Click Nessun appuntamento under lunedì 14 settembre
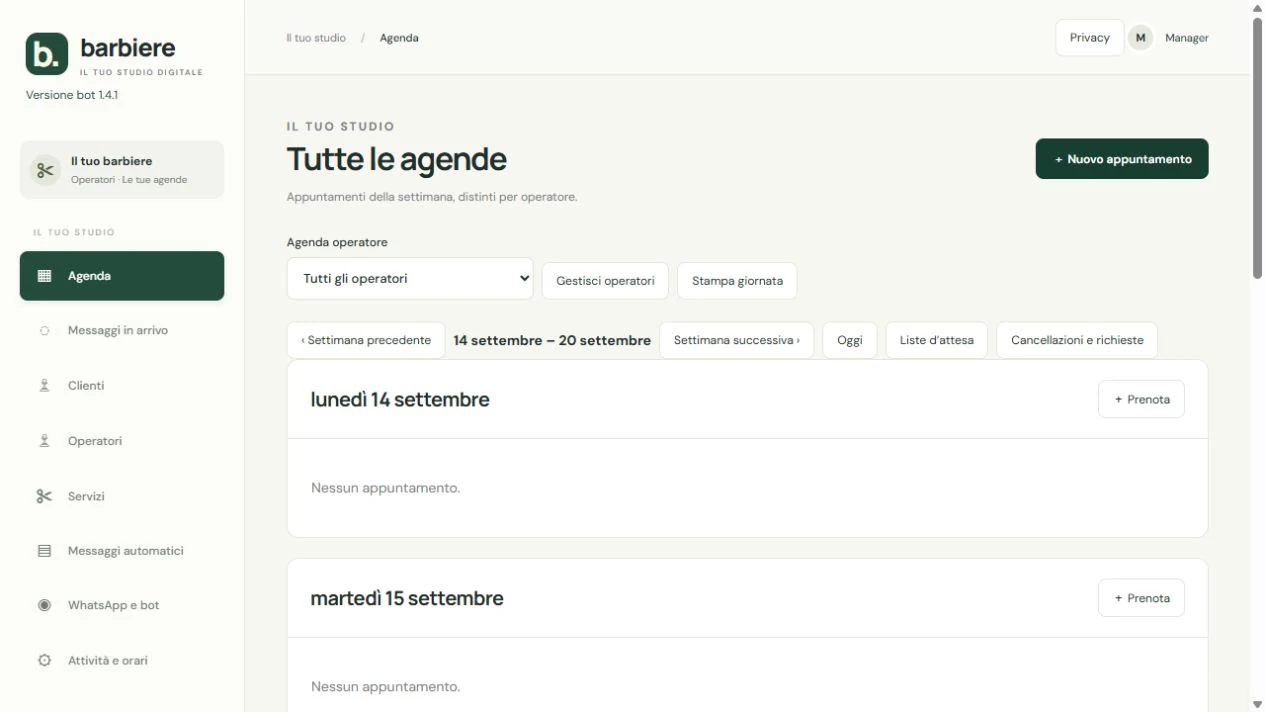 point(386,488)
